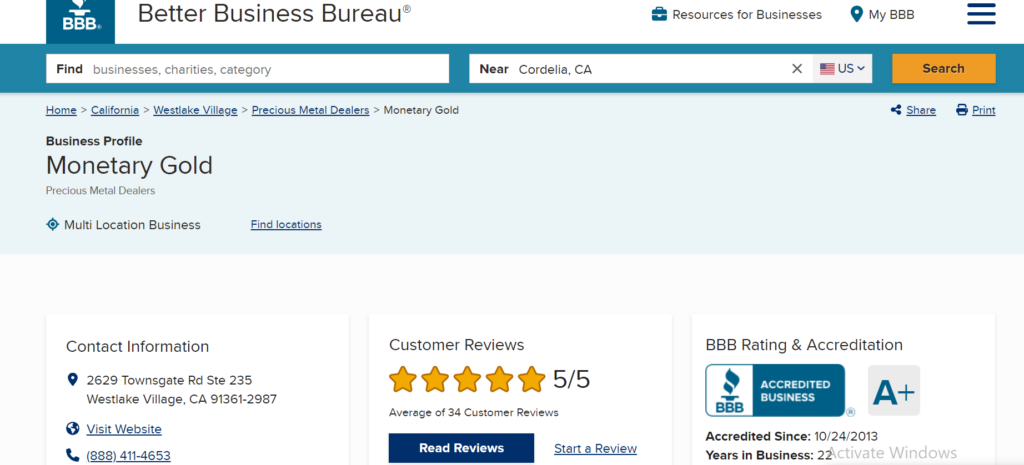Image resolution: width=1024 pixels, height=465 pixels.
Task: Click the phone icon beside the number
Action: 72,455
